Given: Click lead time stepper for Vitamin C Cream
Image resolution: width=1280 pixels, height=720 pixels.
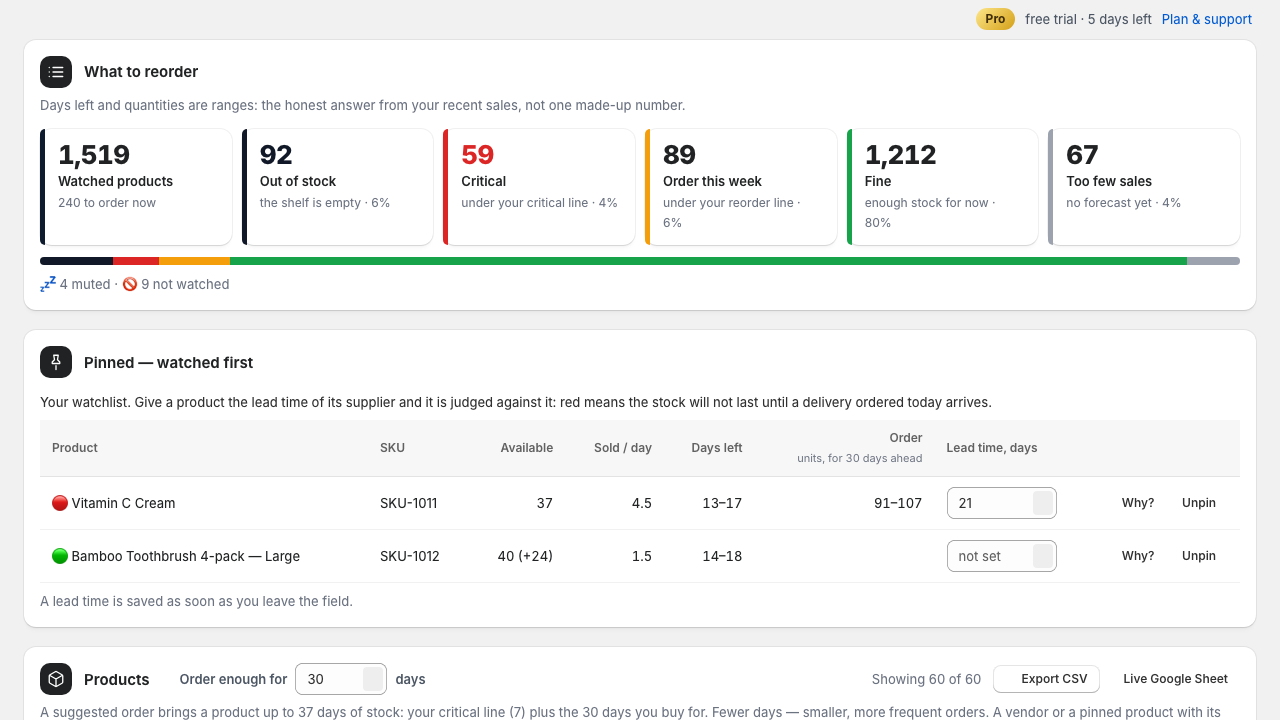Looking at the screenshot, I should pos(1043,503).
